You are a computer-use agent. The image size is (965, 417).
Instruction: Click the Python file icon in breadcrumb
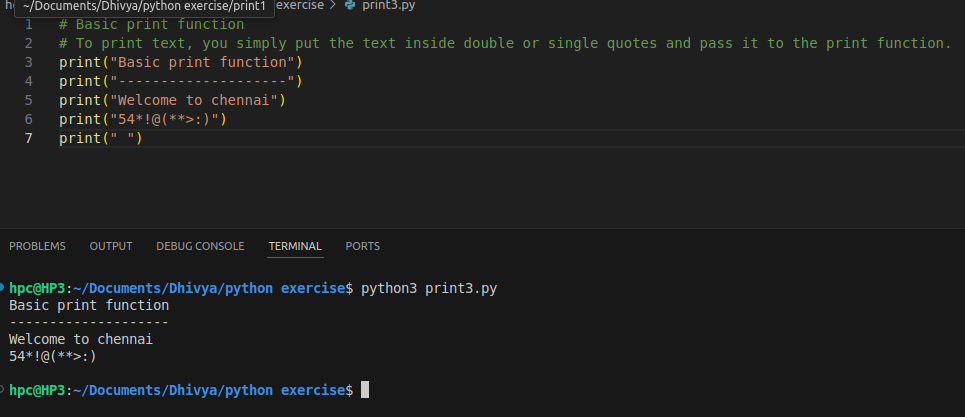pyautogui.click(x=349, y=6)
